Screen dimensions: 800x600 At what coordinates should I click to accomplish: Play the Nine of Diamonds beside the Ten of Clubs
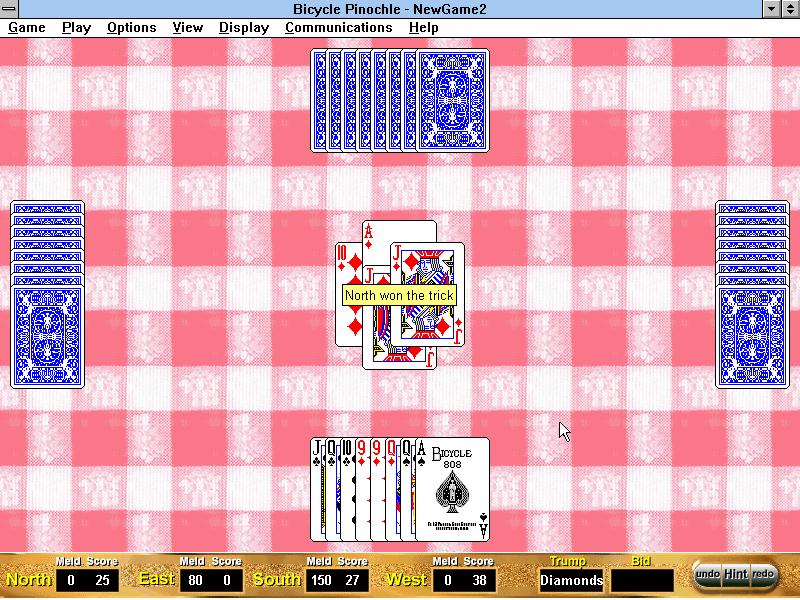coord(362,489)
